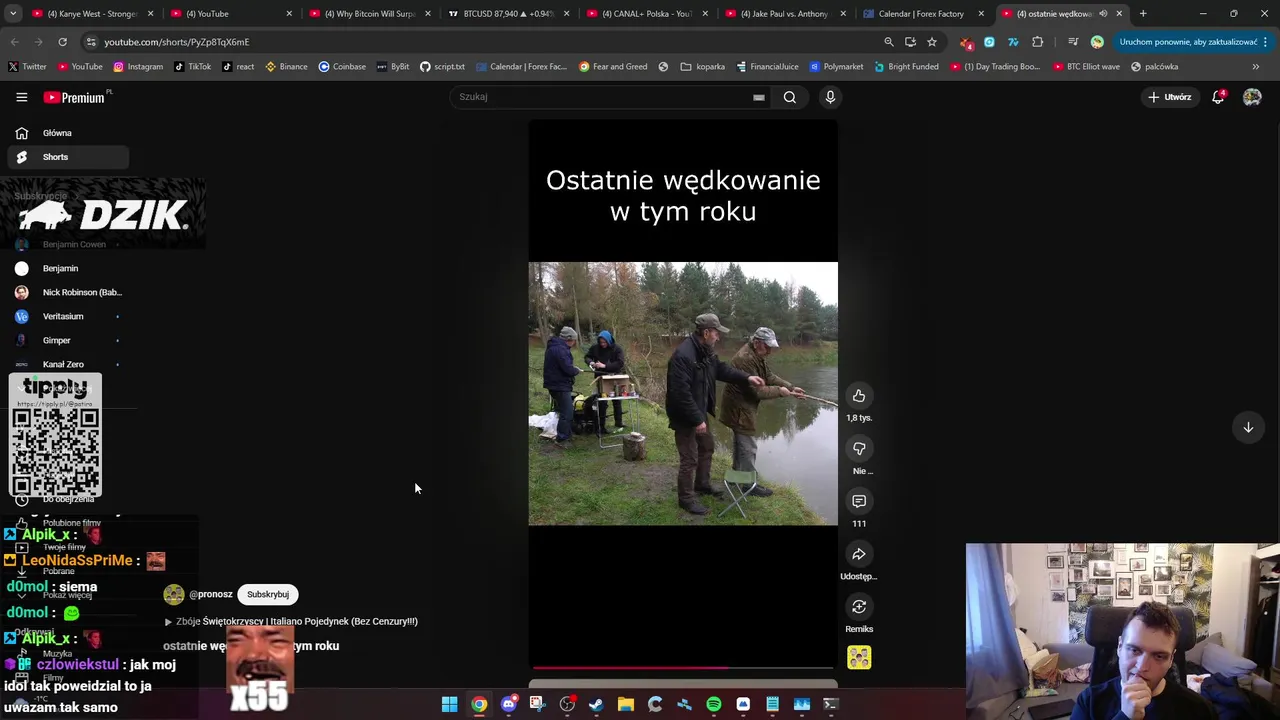Open Steam from the taskbar
The width and height of the screenshot is (1280, 720).
coord(596,704)
